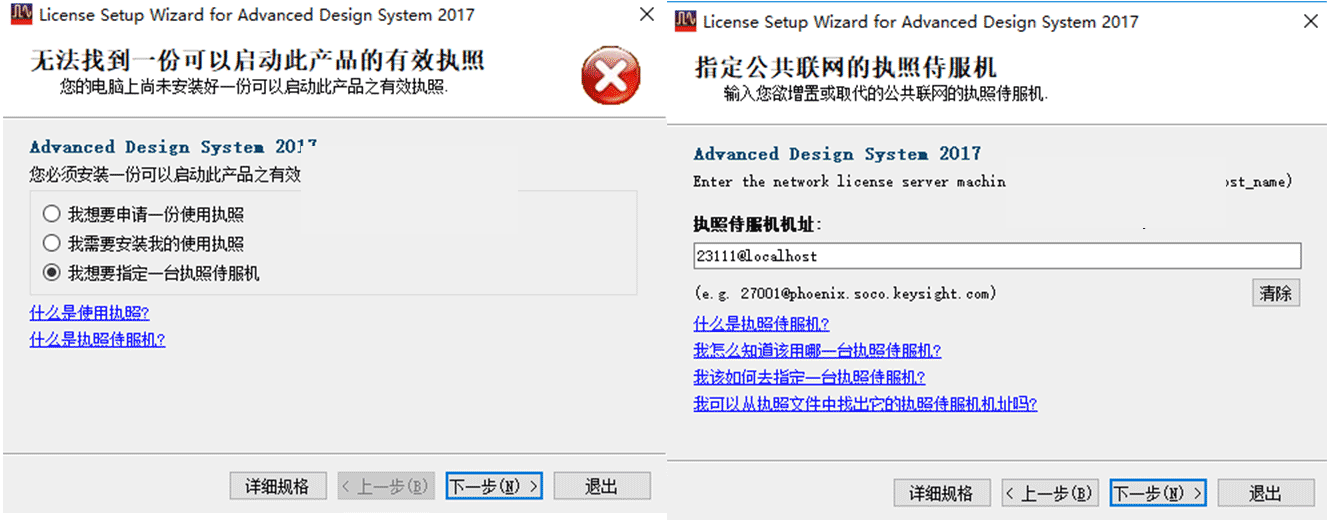Viewport: 1327px width, 520px height.
Task: Click 详细规格 in the left wizard
Action: coord(278,487)
